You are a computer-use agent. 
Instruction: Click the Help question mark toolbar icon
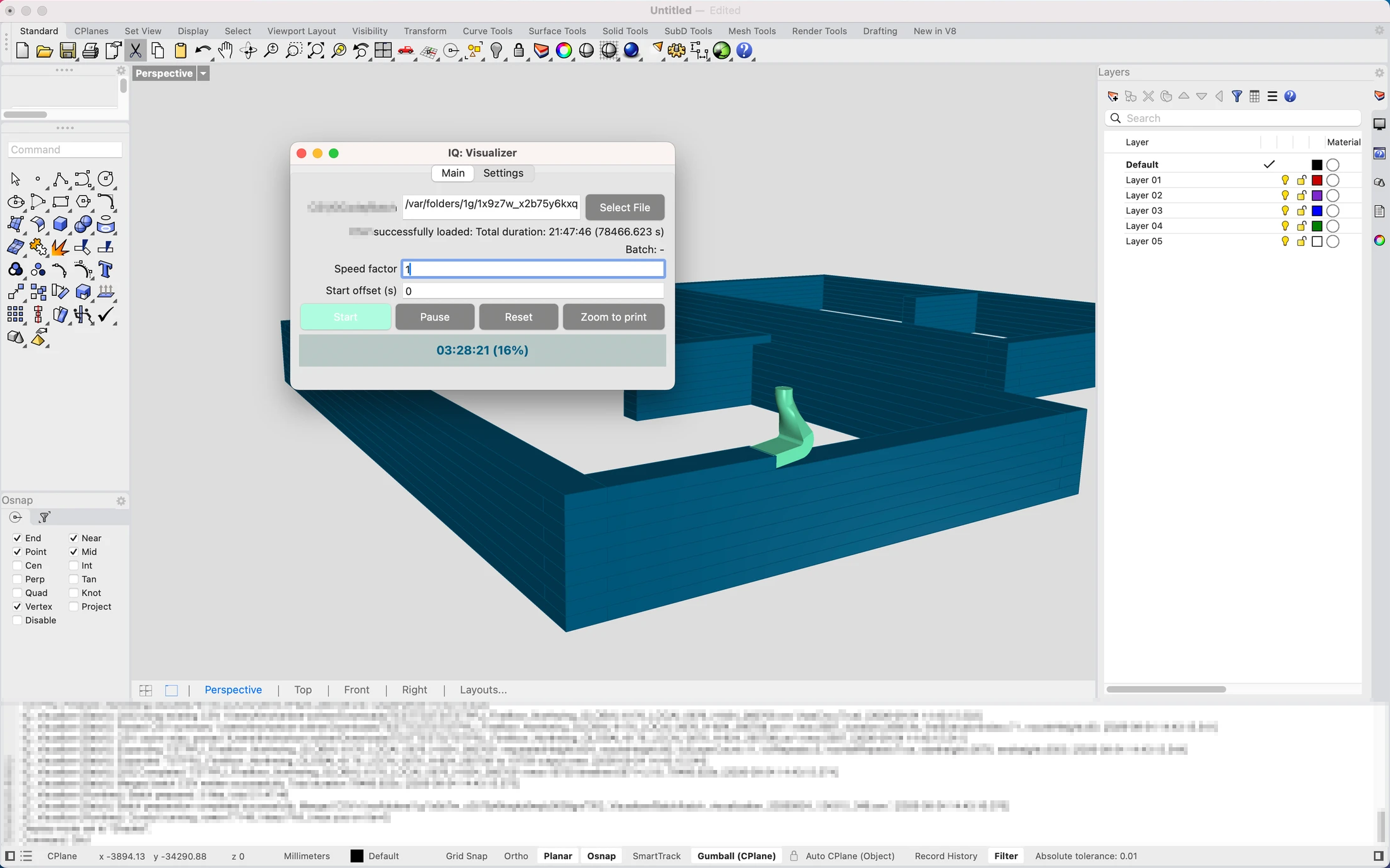point(744,51)
